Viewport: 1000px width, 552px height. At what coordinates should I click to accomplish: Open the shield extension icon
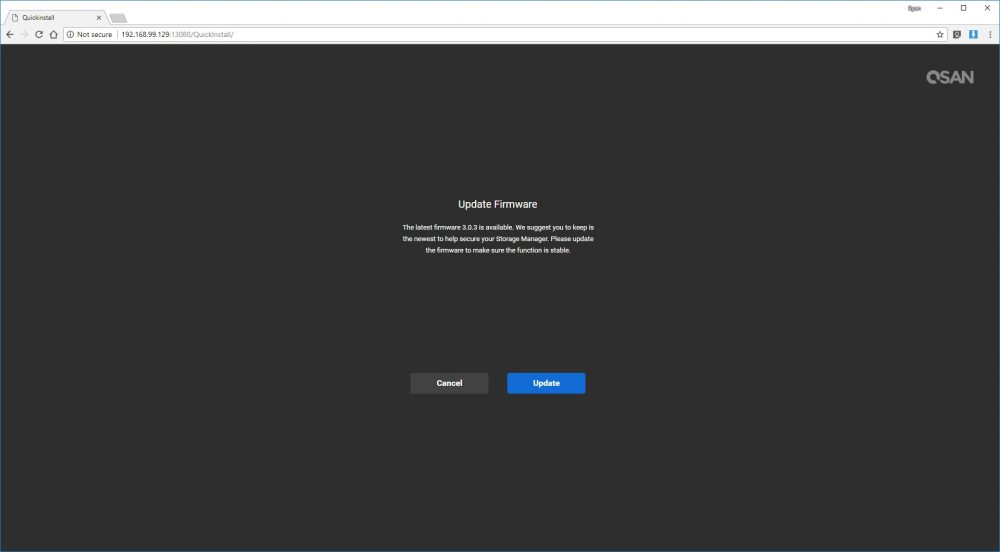(957, 34)
